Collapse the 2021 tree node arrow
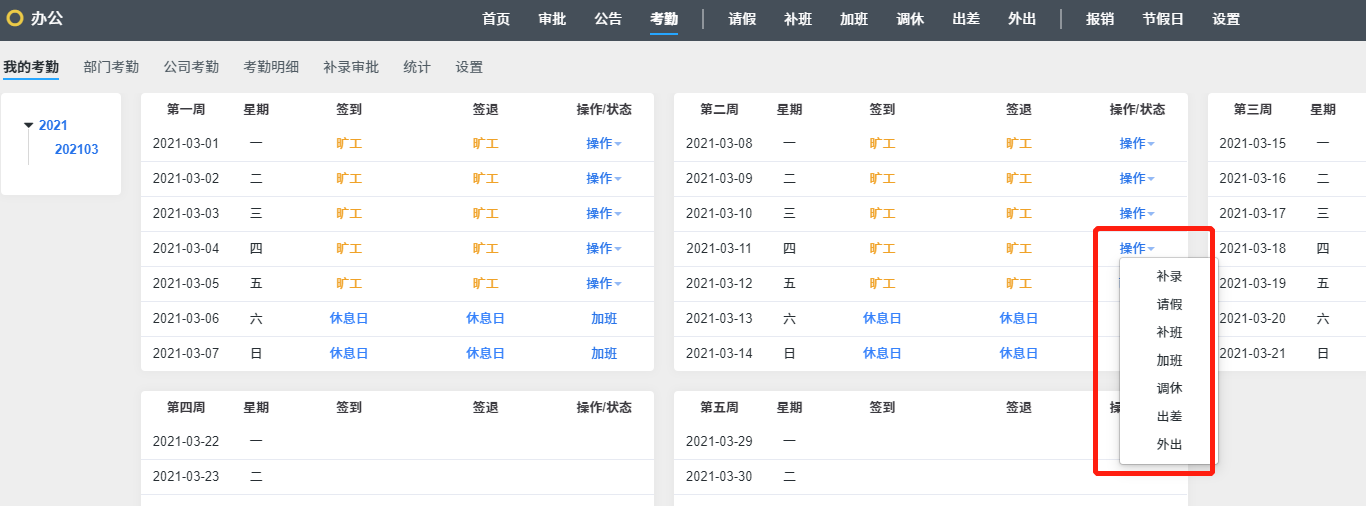This screenshot has height=506, width=1366. click(x=29, y=126)
